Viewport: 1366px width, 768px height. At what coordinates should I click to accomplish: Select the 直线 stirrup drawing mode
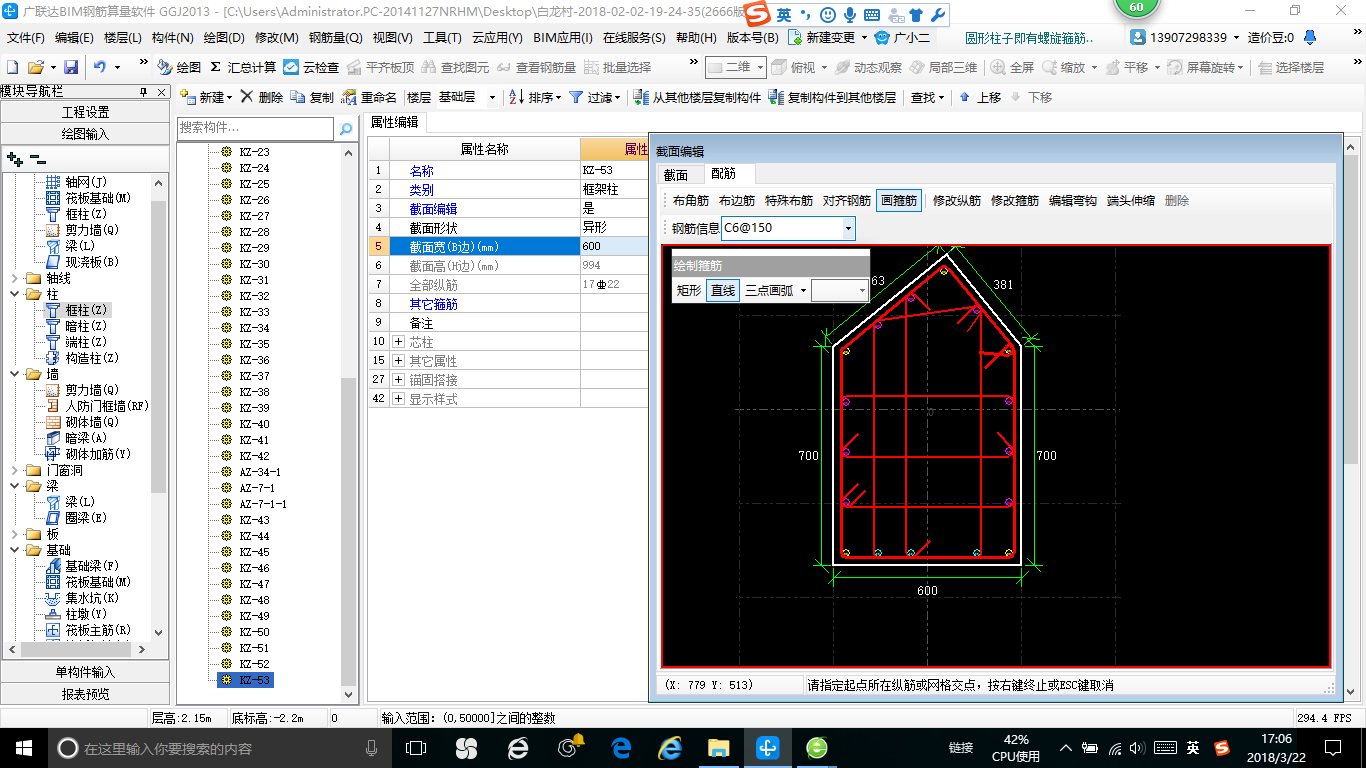tap(722, 291)
